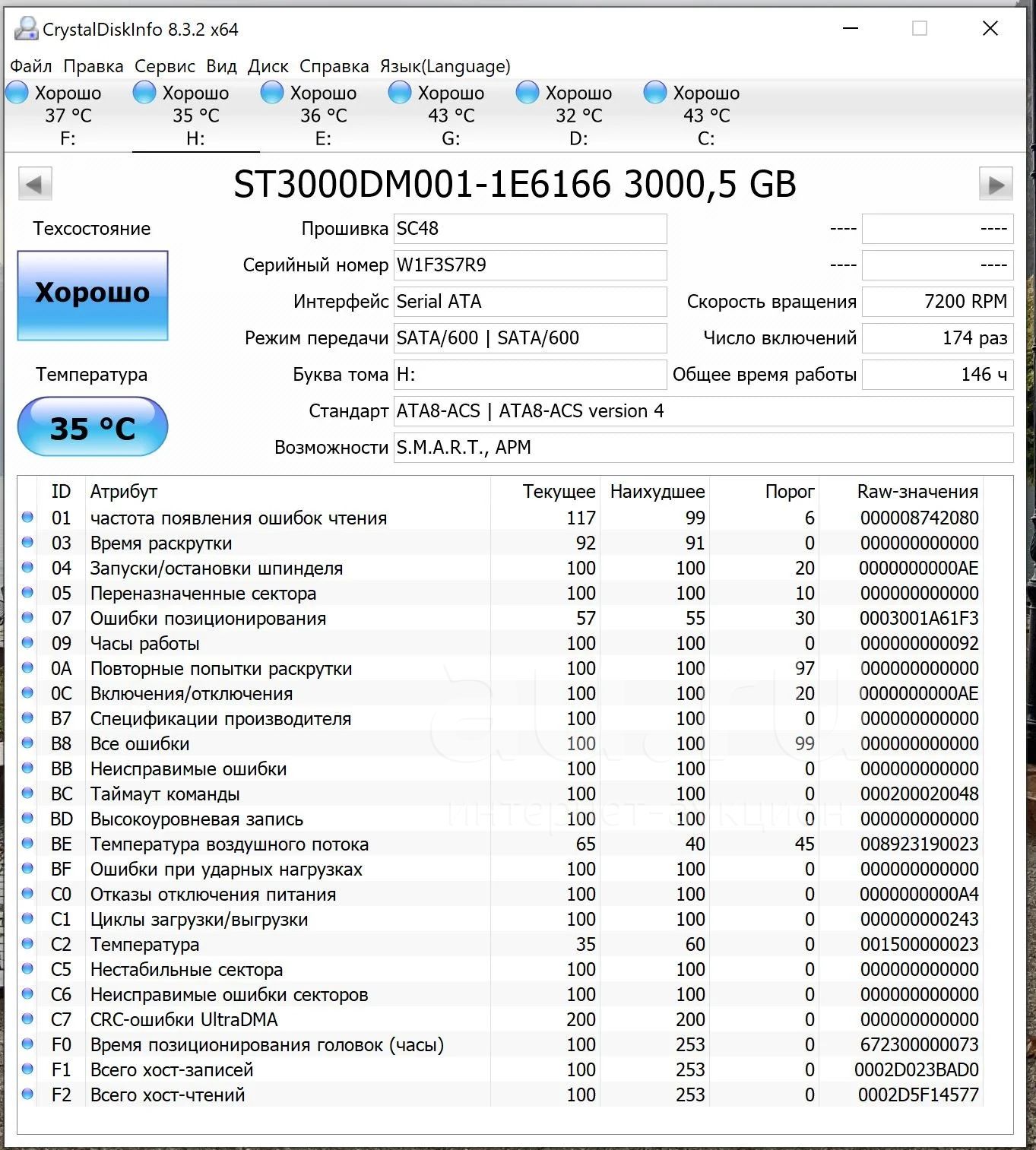Viewport: 1036px width, 1150px height.
Task: Open the Диск menu
Action: [x=268, y=66]
